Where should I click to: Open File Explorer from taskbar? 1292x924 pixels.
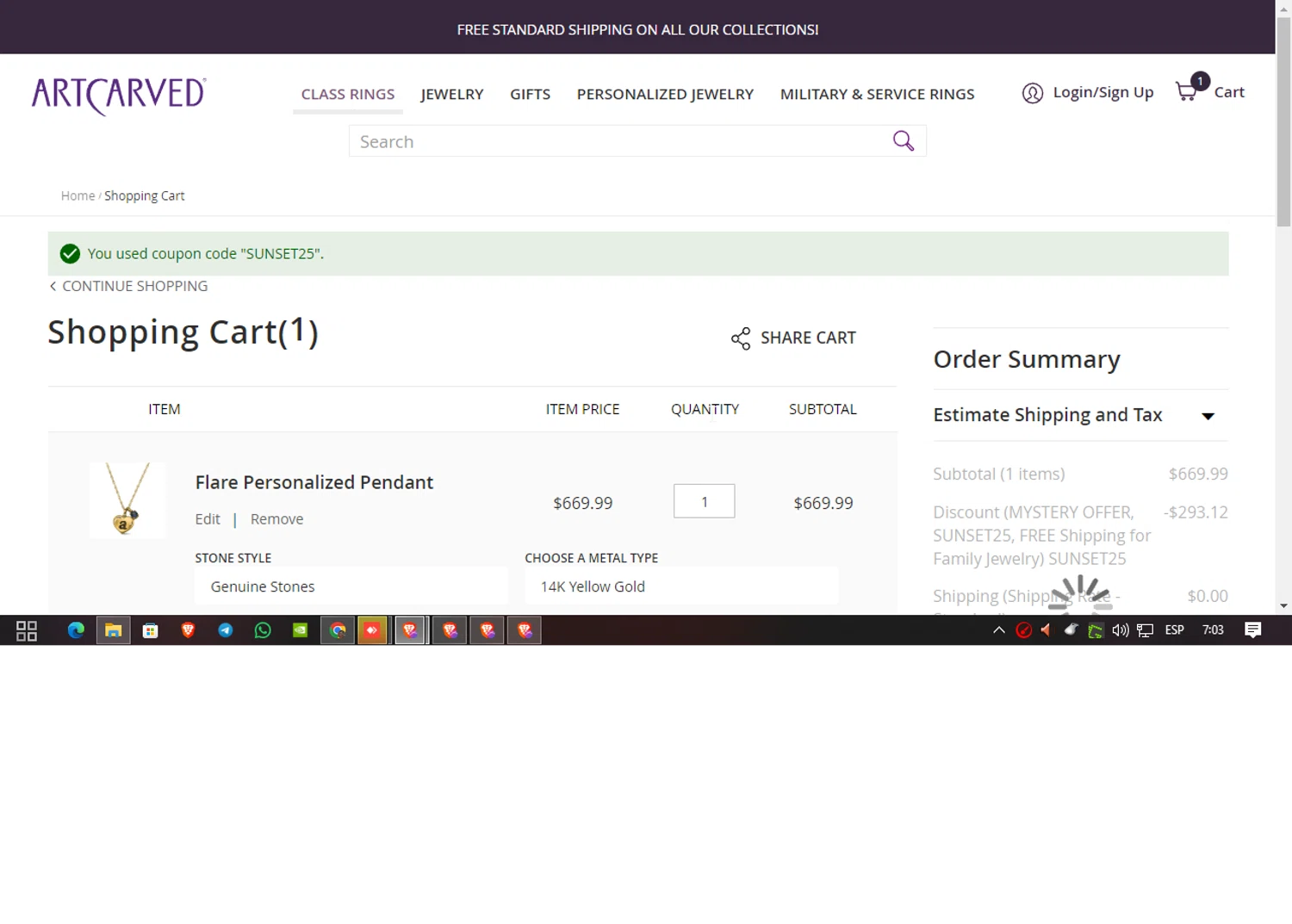click(x=113, y=630)
